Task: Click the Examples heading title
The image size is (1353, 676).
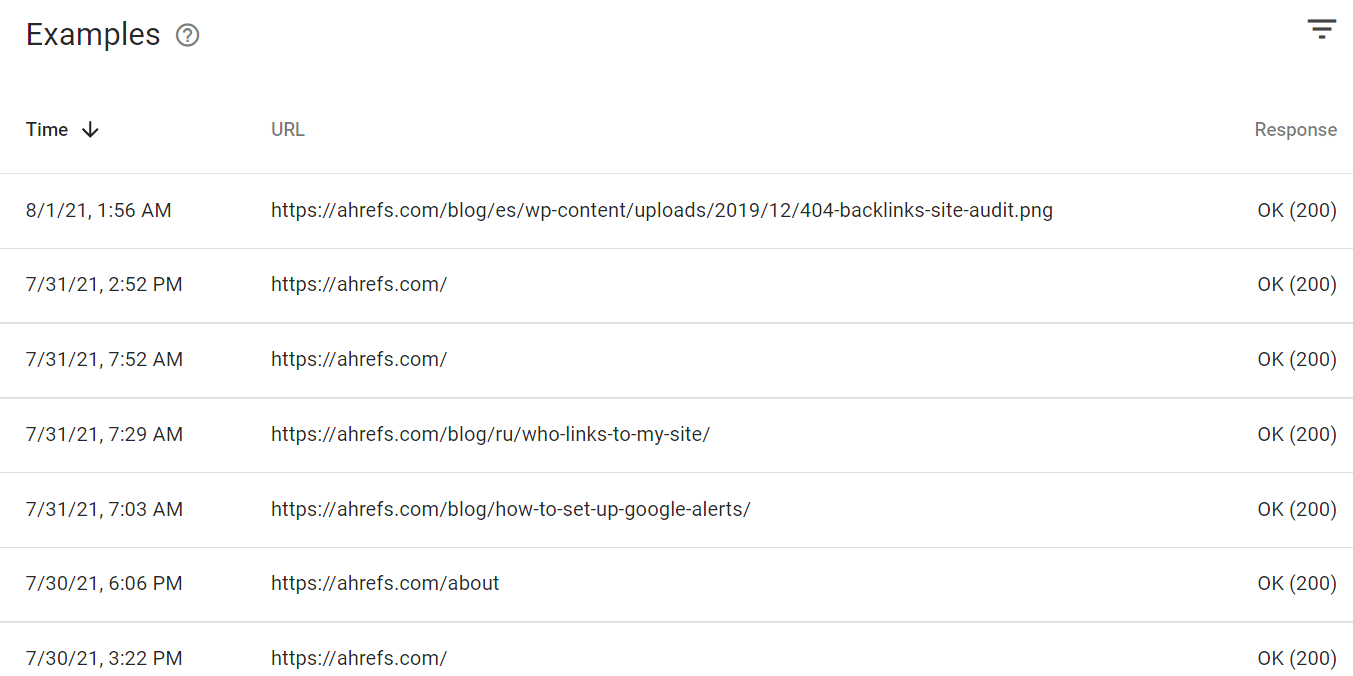Action: tap(93, 35)
